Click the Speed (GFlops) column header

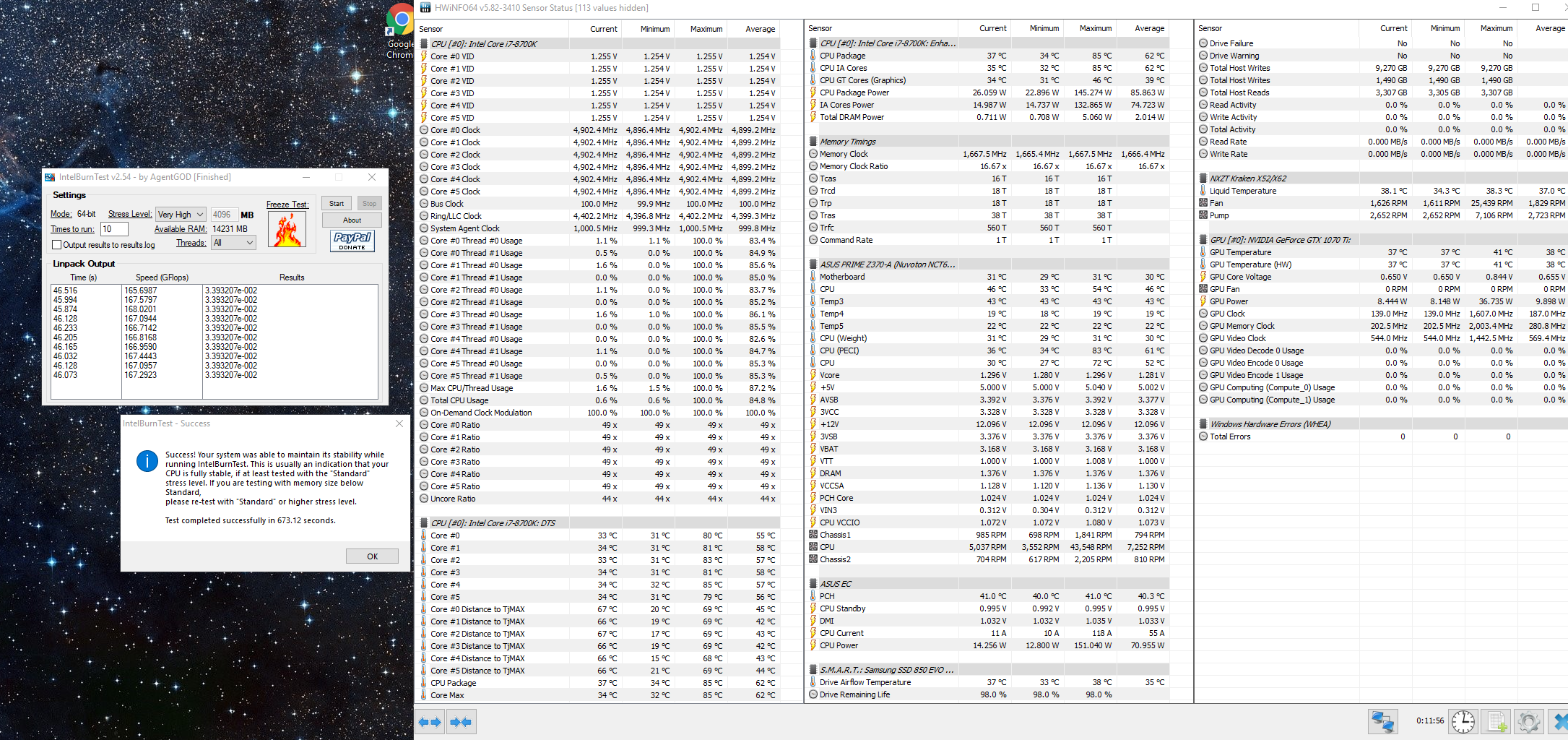tap(162, 277)
